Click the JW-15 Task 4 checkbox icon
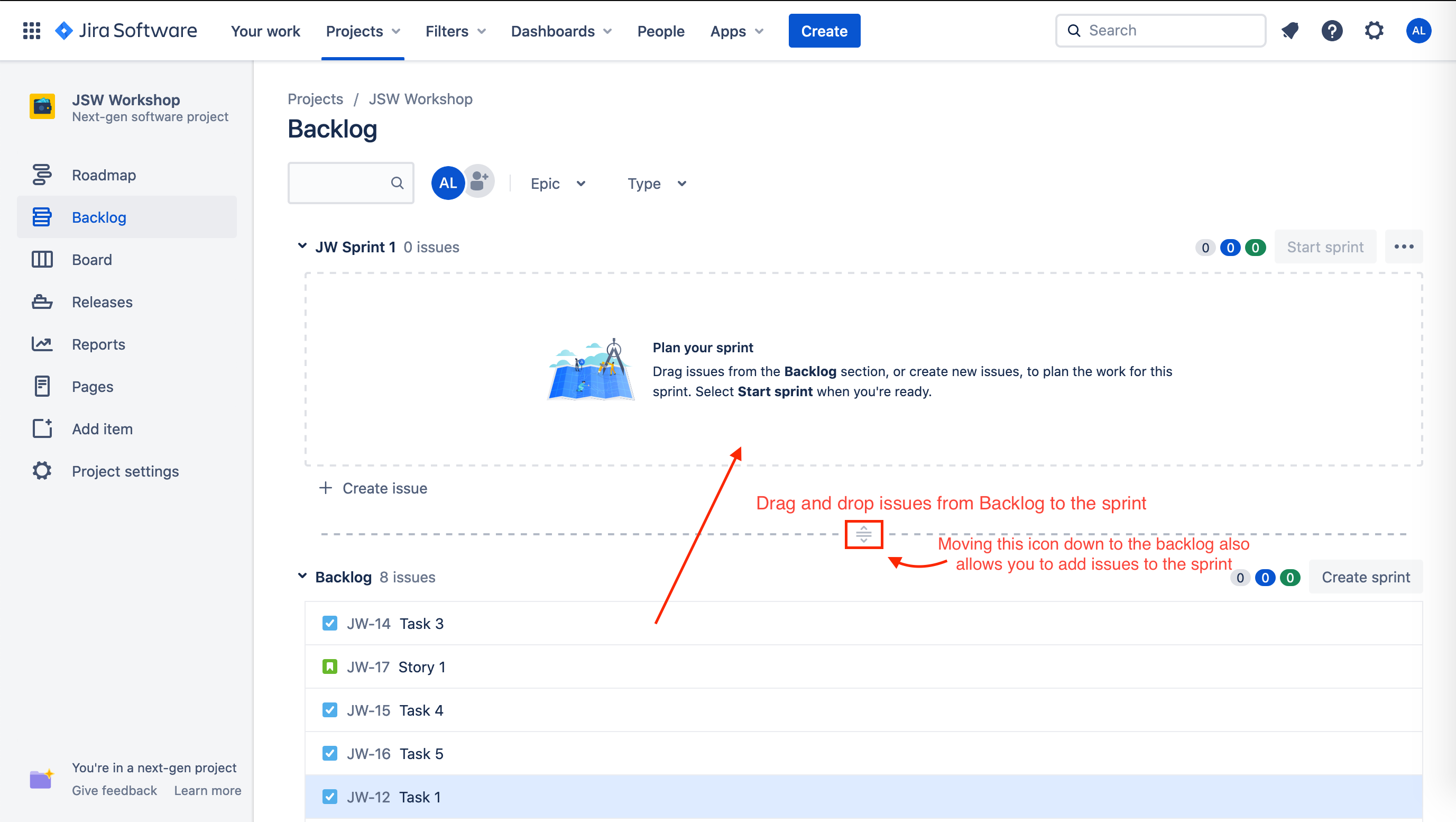The image size is (1456, 822). pyautogui.click(x=329, y=710)
